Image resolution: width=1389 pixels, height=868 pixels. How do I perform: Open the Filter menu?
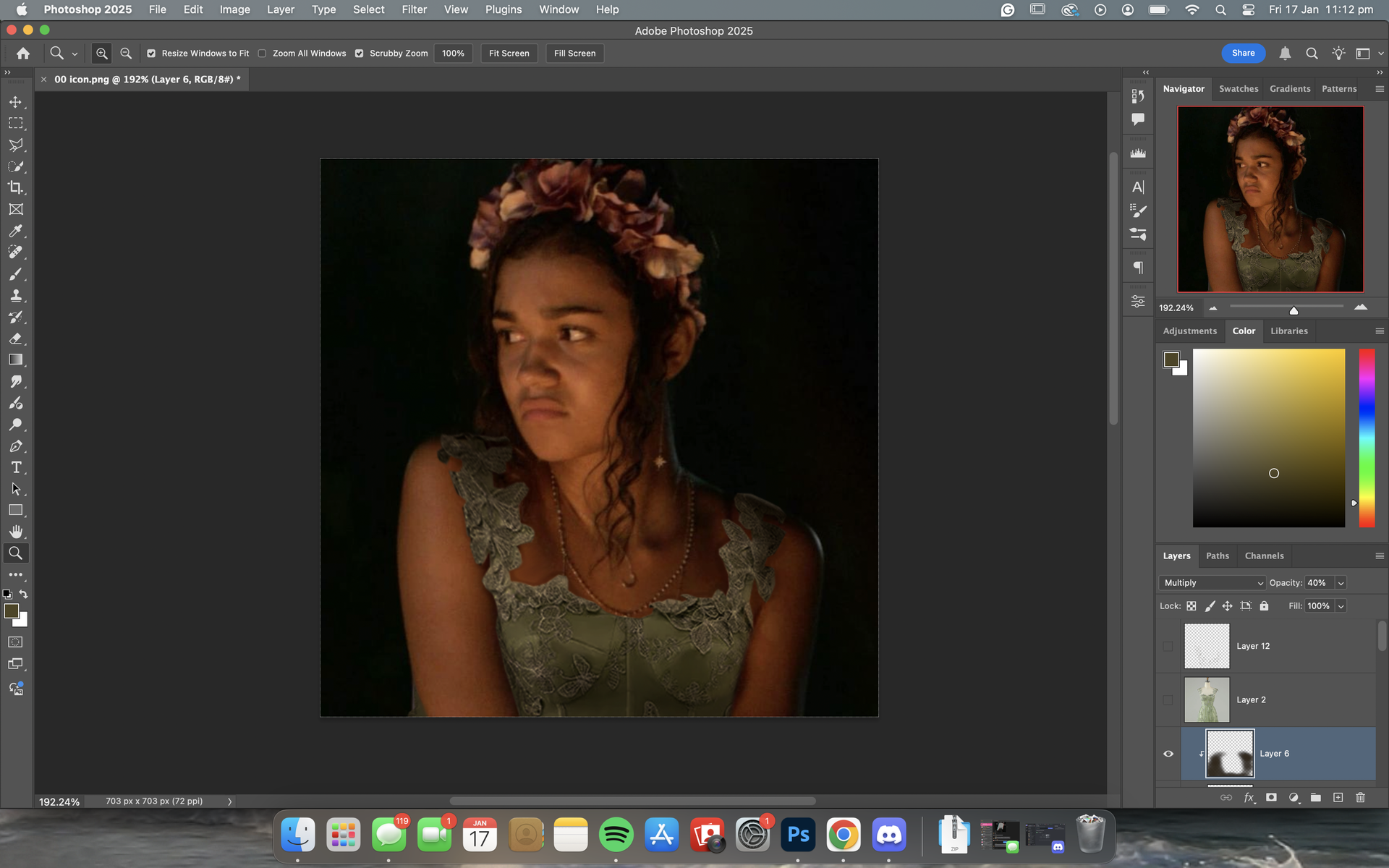tap(414, 9)
